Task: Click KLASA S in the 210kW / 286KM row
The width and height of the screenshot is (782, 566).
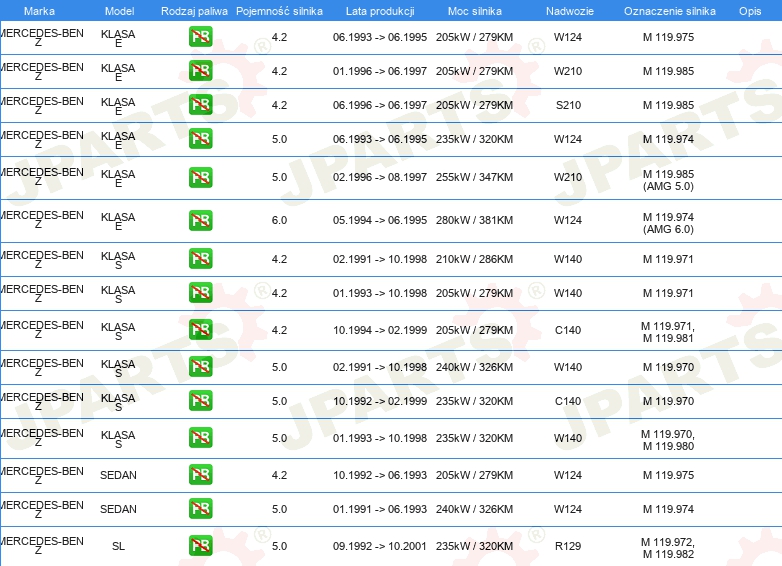Action: tap(118, 260)
